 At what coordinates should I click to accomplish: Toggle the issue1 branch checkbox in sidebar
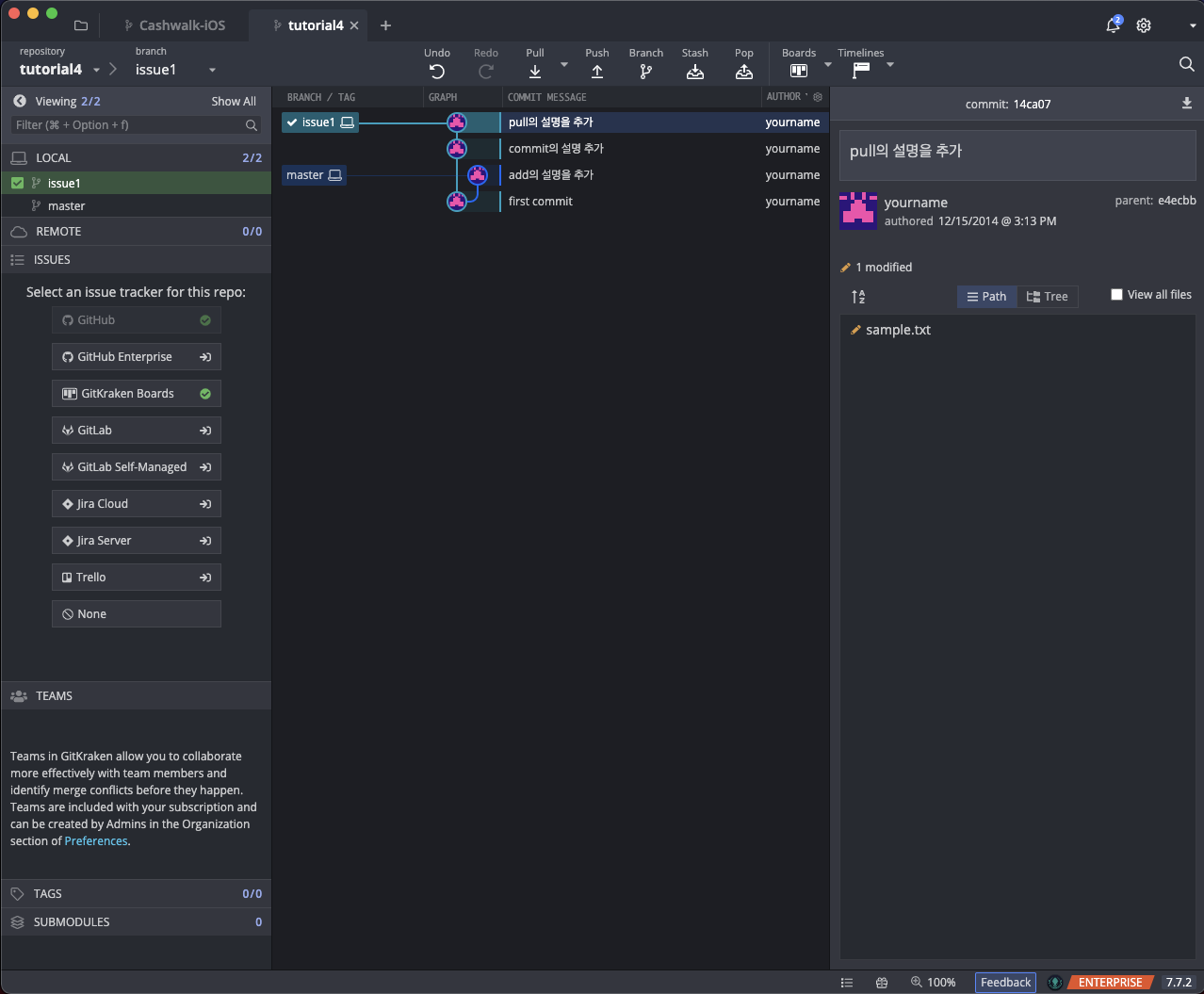click(x=18, y=183)
